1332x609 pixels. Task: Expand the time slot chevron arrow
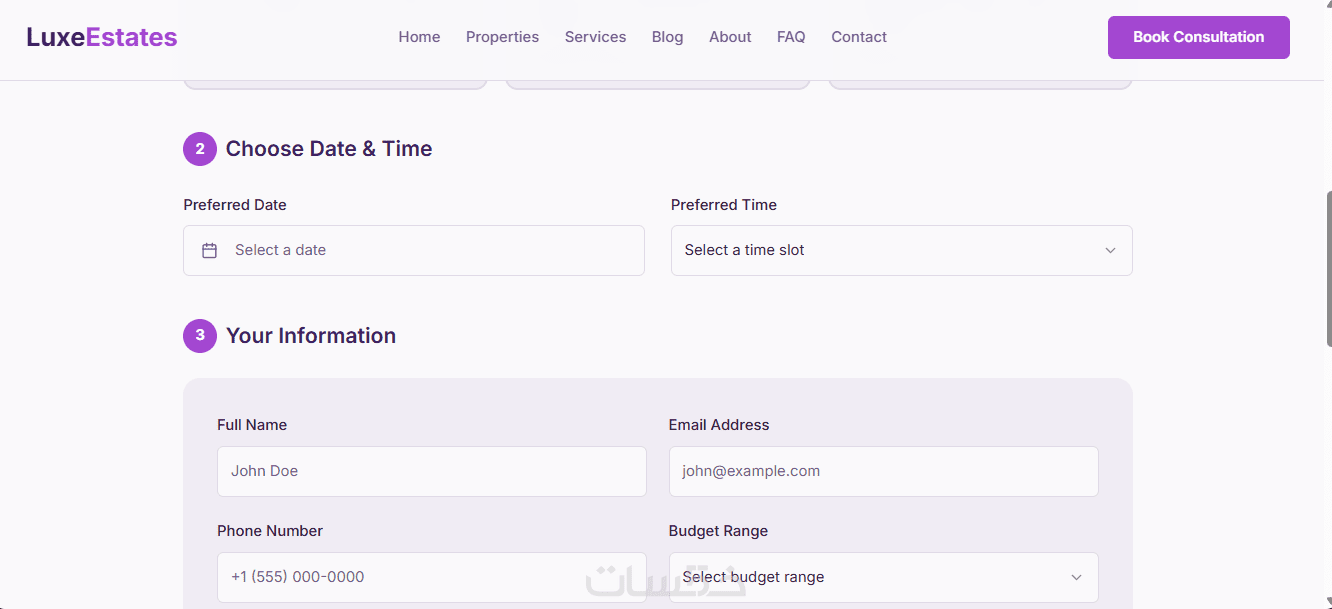(1110, 250)
